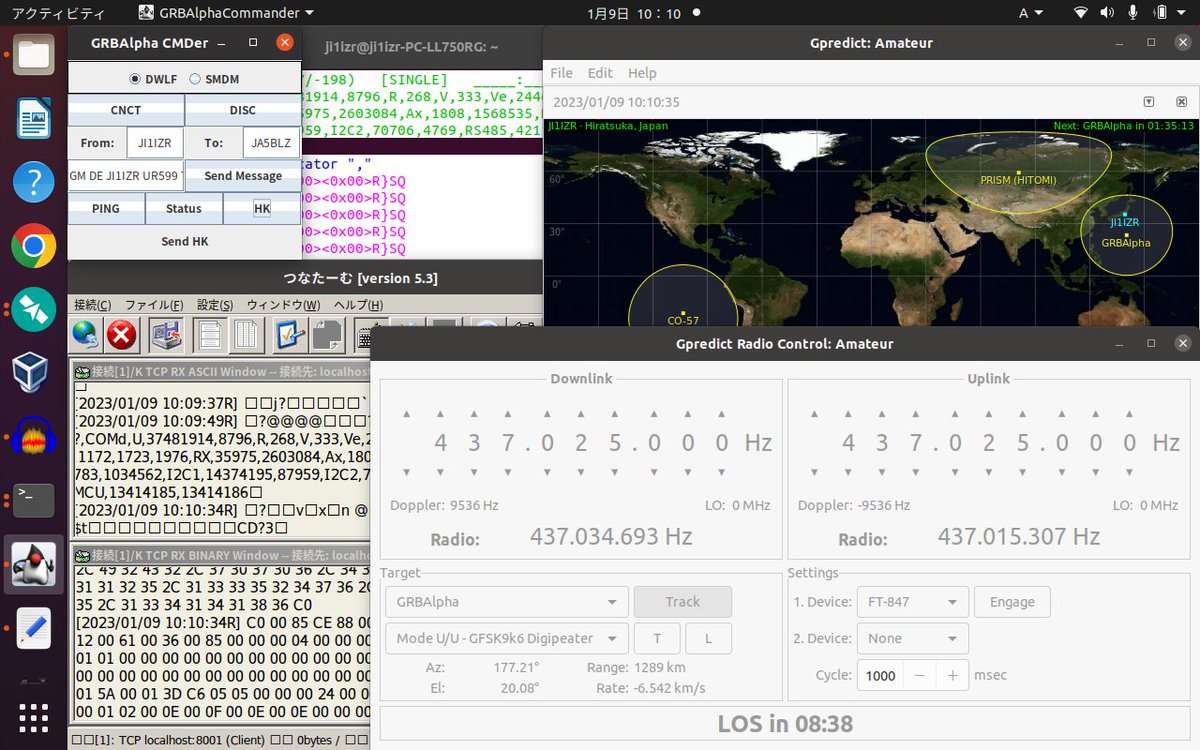Click the アクティビティ button in top bar
The image size is (1200, 750).
click(x=58, y=13)
